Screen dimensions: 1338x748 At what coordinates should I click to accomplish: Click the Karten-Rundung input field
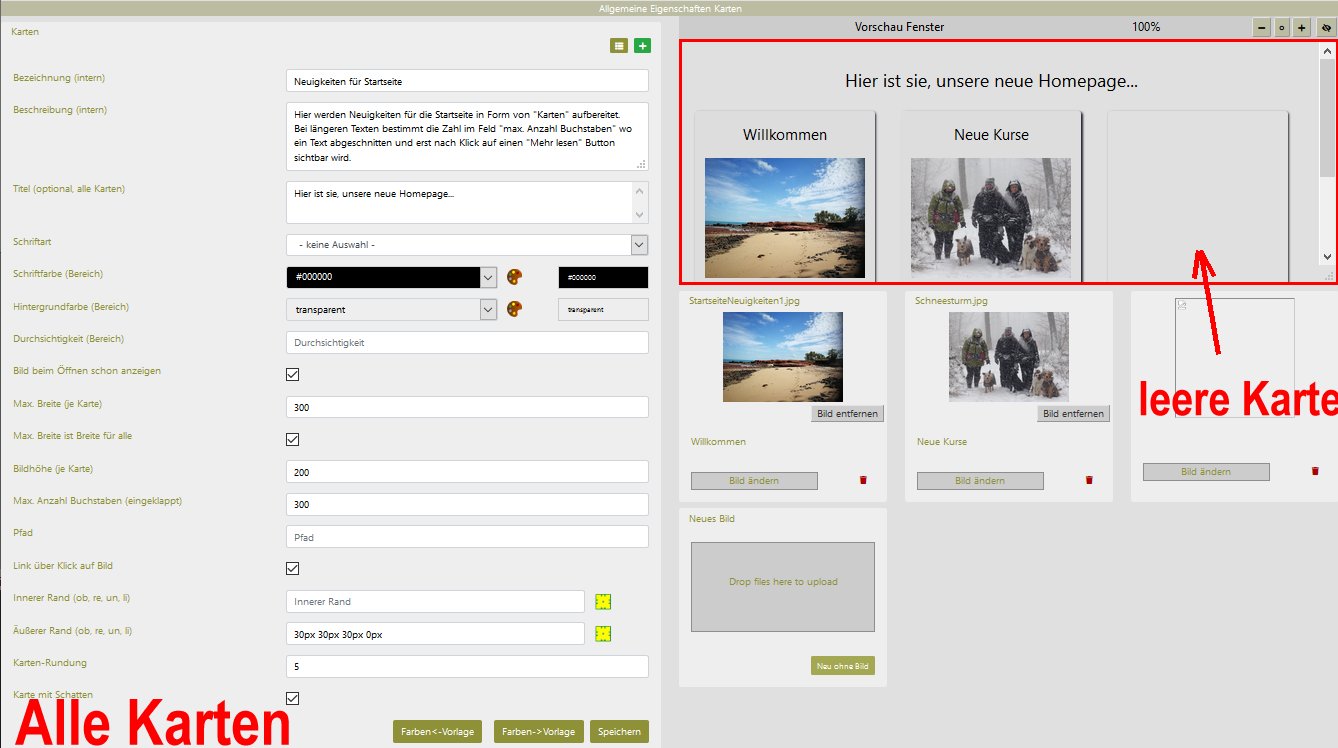[x=467, y=667]
